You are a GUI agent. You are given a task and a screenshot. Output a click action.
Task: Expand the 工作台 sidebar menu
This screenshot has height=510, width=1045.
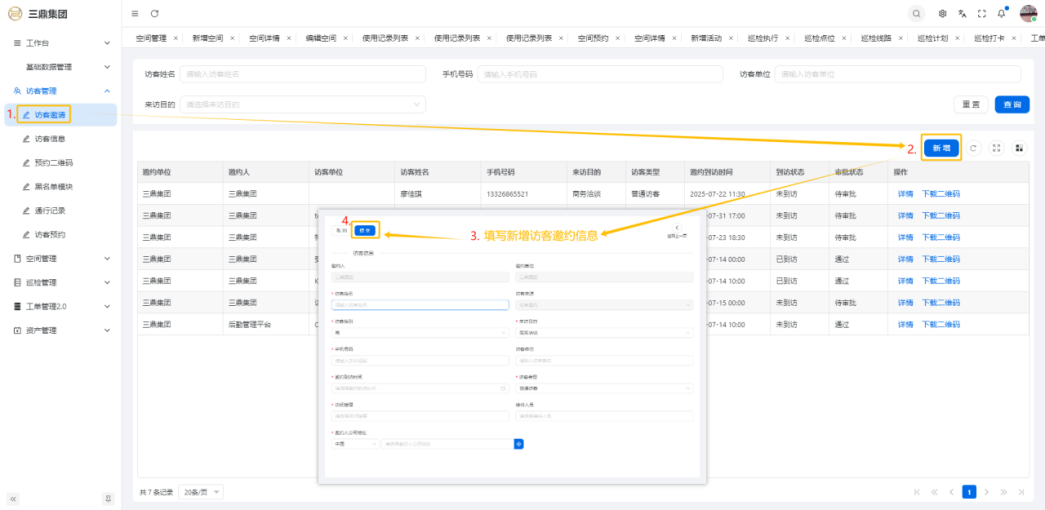pyautogui.click(x=60, y=43)
